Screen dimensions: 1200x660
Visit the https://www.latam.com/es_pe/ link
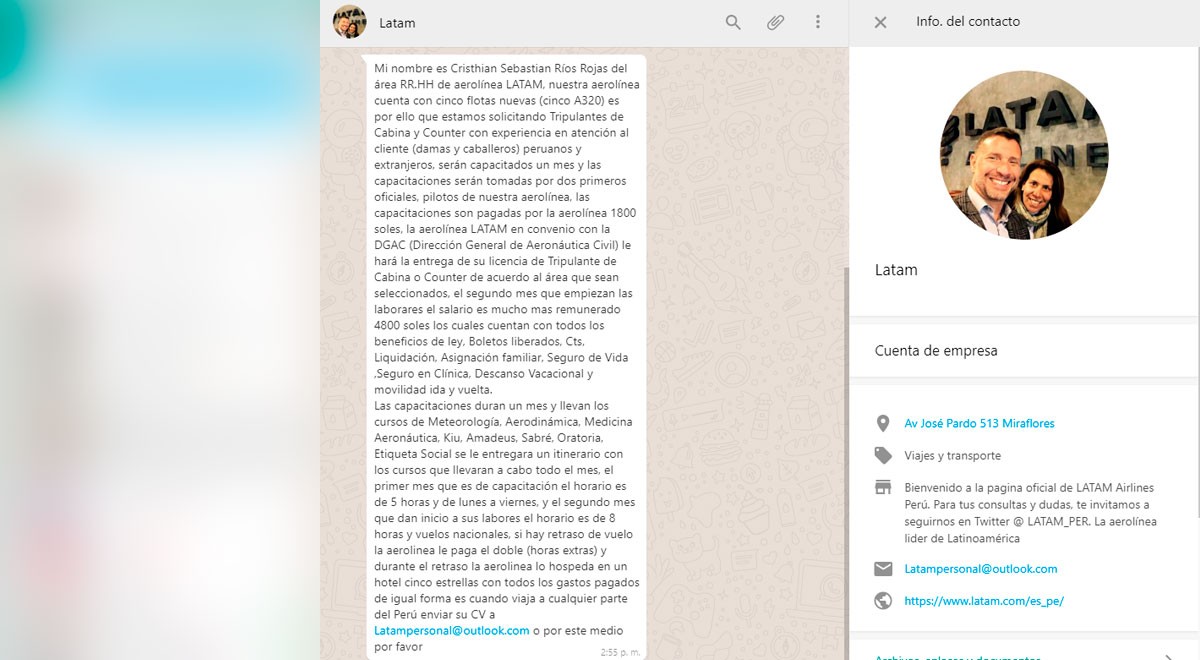click(984, 601)
